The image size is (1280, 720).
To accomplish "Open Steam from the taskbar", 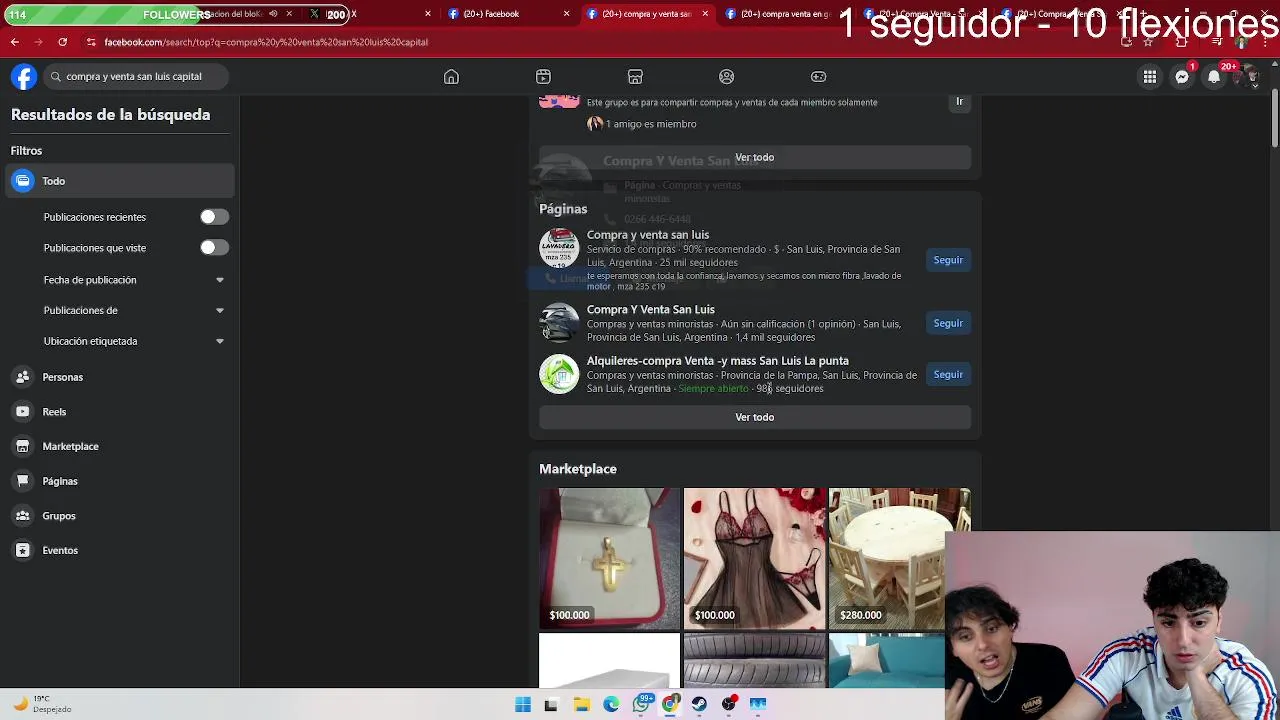I will point(699,705).
